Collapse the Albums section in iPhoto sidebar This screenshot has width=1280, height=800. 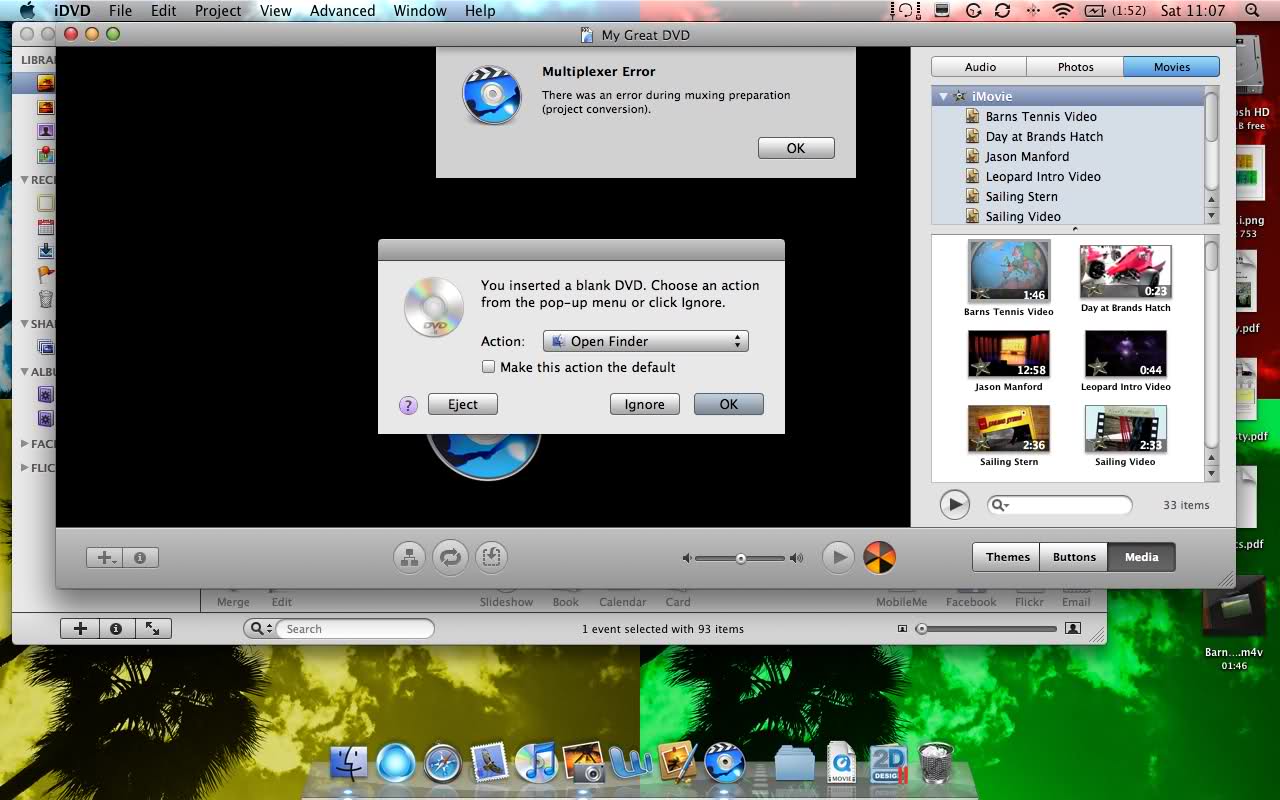(26, 372)
